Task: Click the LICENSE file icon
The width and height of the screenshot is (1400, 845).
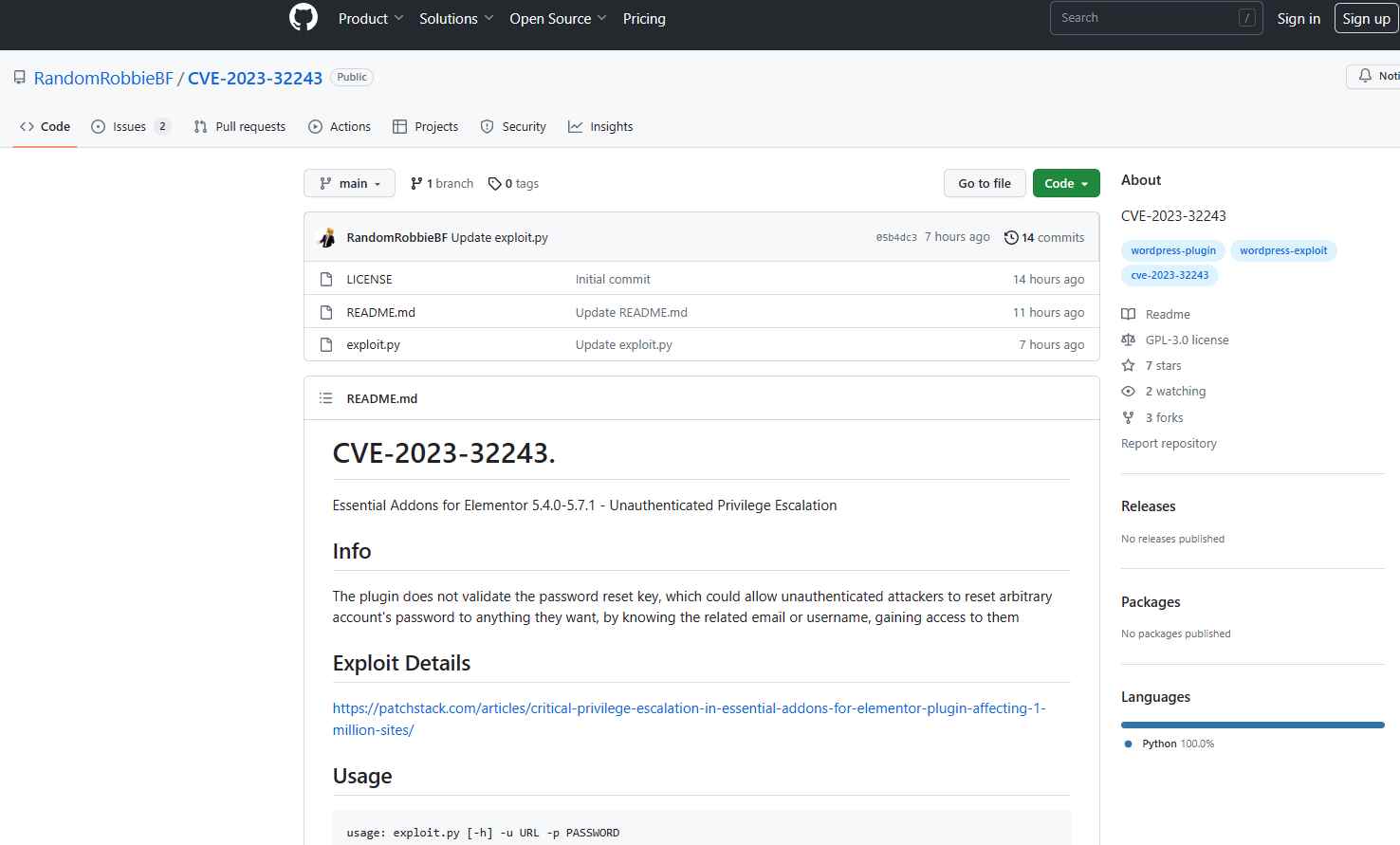Action: tap(326, 279)
